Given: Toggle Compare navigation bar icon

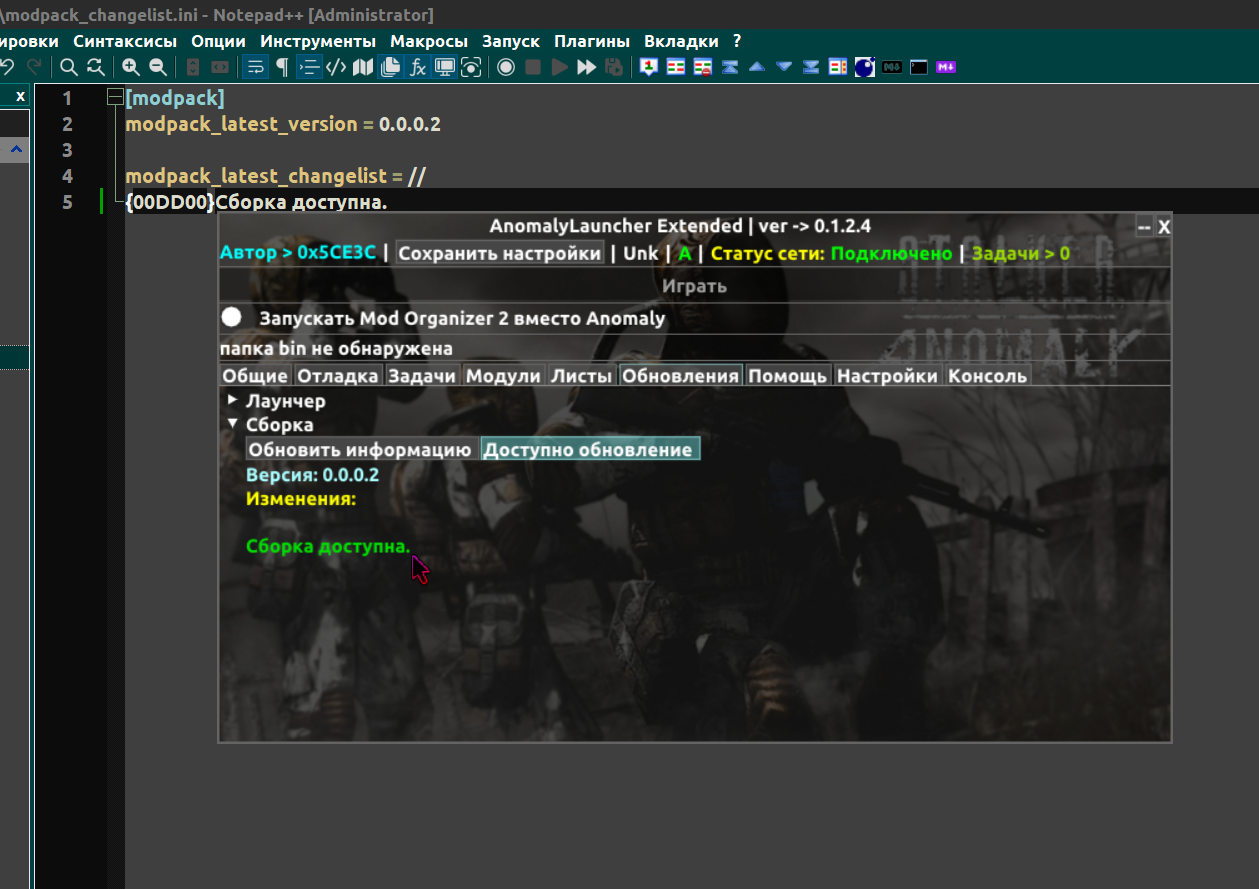Looking at the screenshot, I should coord(838,67).
